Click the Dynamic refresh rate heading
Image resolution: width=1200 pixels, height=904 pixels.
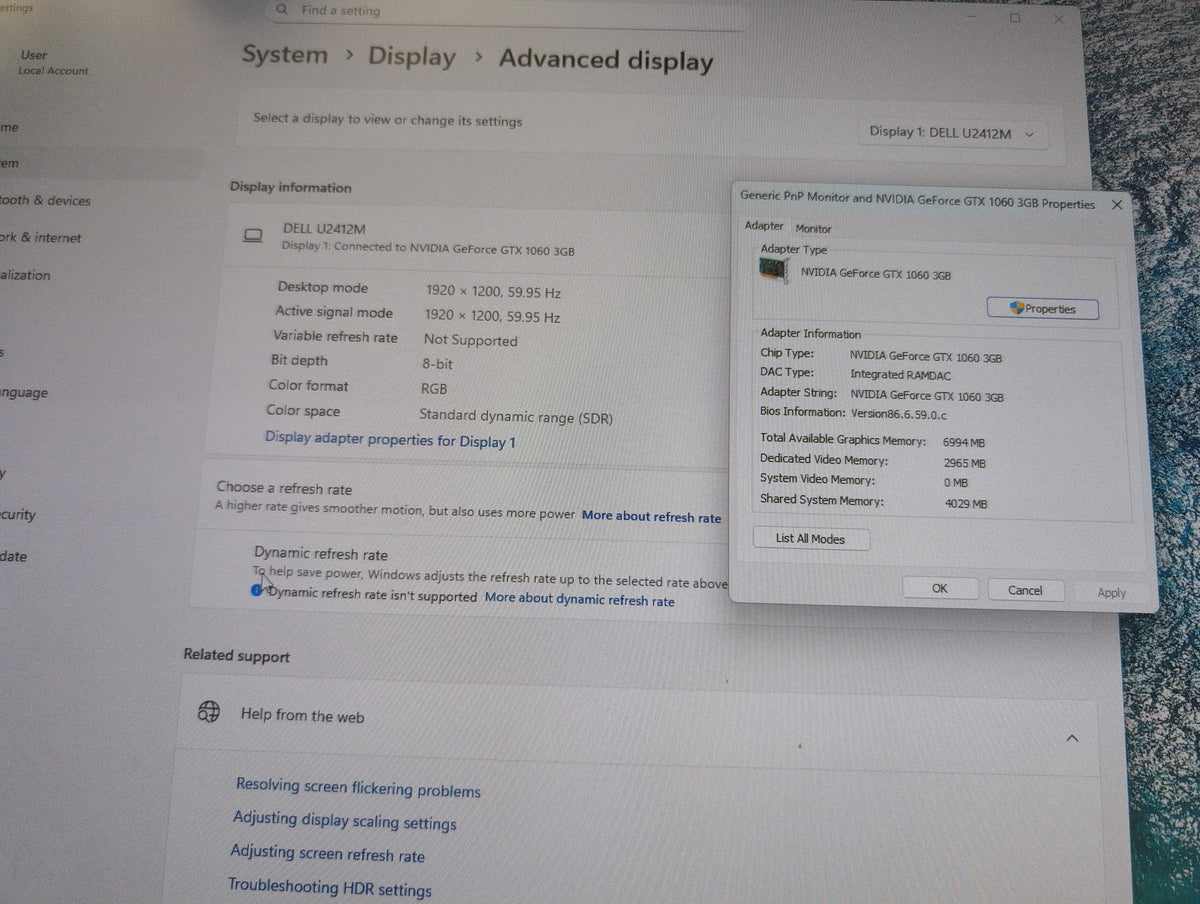click(x=321, y=554)
